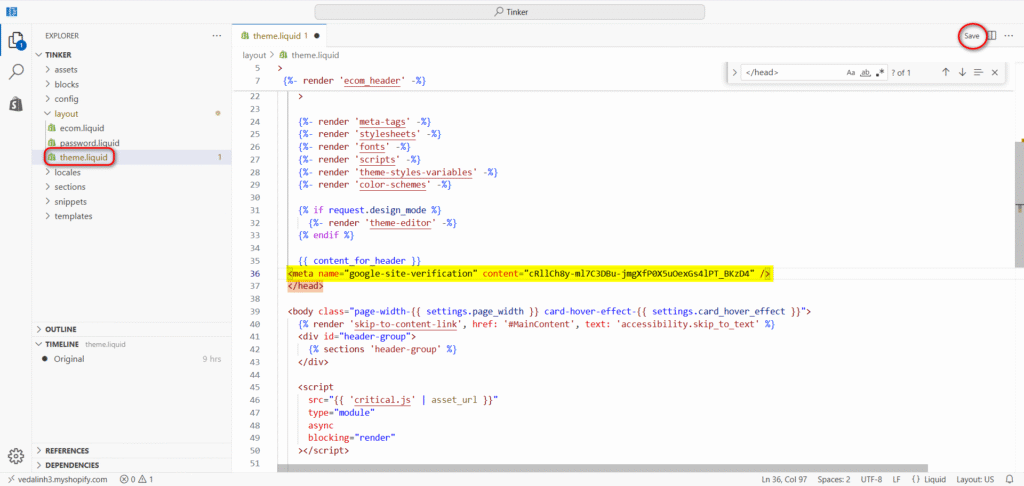Open Explorer more actions ellipsis
Image resolution: width=1024 pixels, height=486 pixels.
point(217,36)
